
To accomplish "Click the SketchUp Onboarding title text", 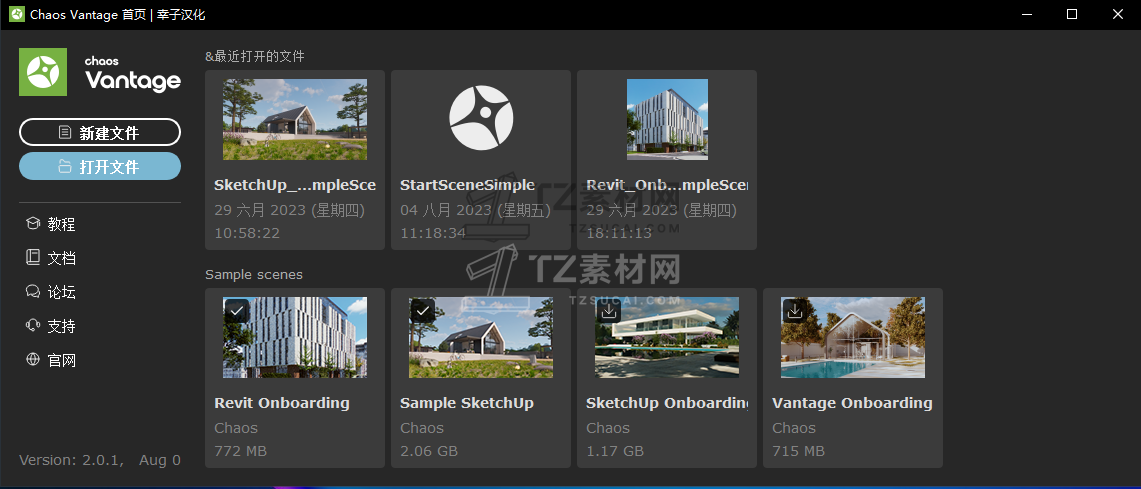I will pos(667,402).
